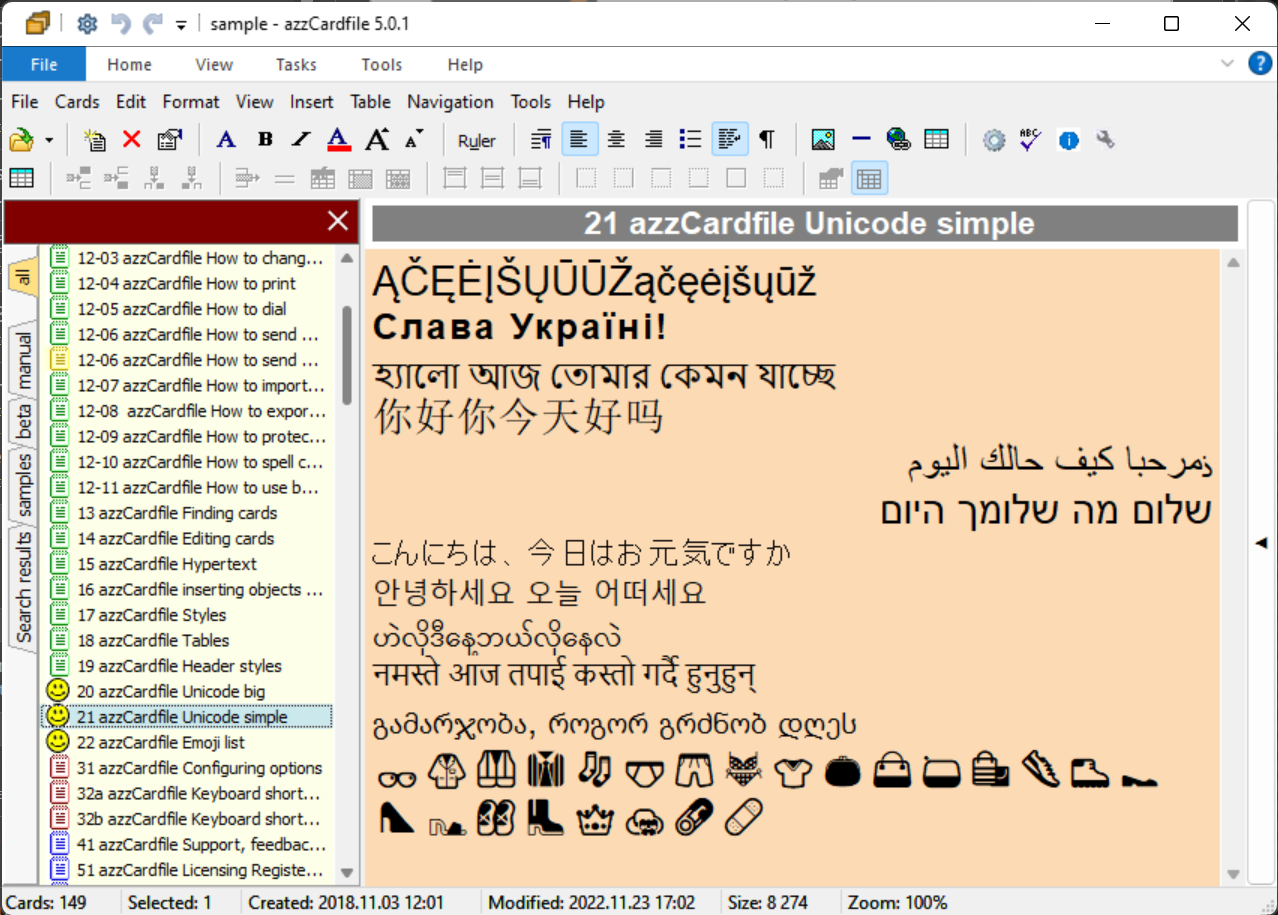Open card properties icon in toolbar
Viewport: 1278px width, 915px height.
coord(169,140)
